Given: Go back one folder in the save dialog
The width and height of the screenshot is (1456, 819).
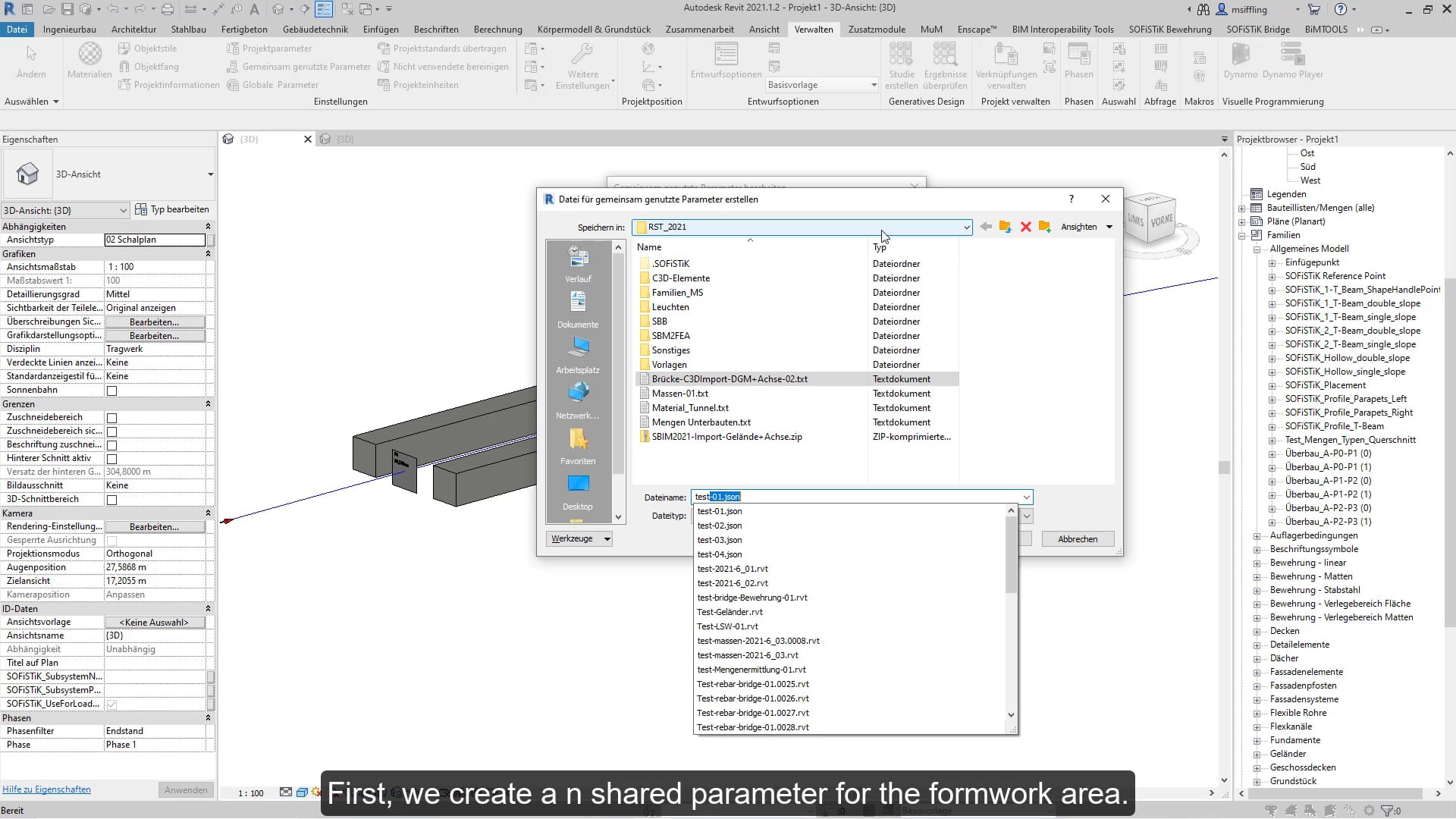Looking at the screenshot, I should (986, 227).
